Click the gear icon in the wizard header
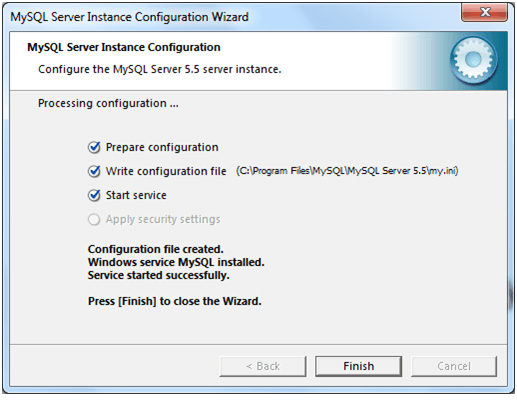The width and height of the screenshot is (517, 400). (474, 60)
